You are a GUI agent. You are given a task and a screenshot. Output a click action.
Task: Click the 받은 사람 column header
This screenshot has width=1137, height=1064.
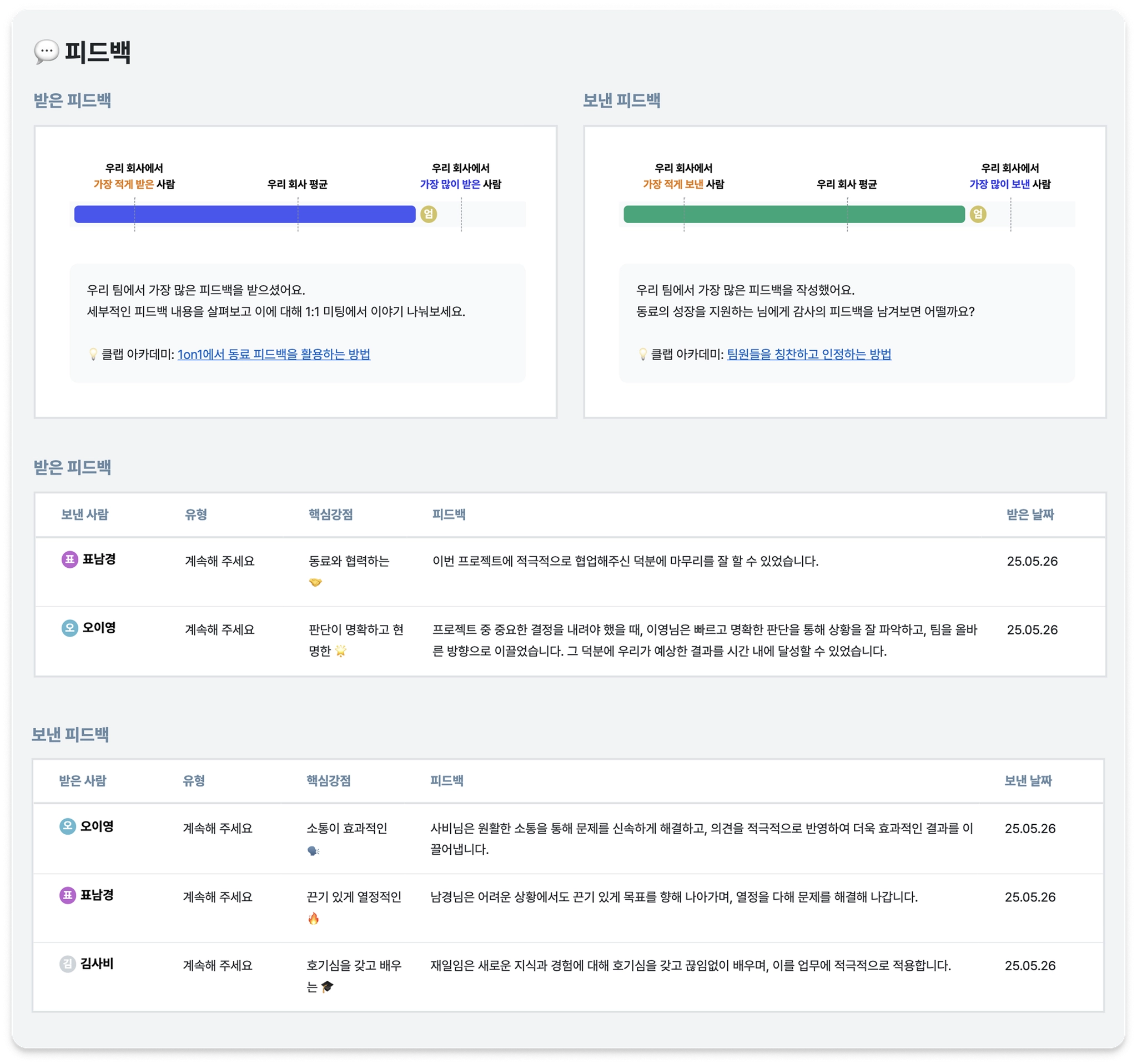tap(82, 780)
